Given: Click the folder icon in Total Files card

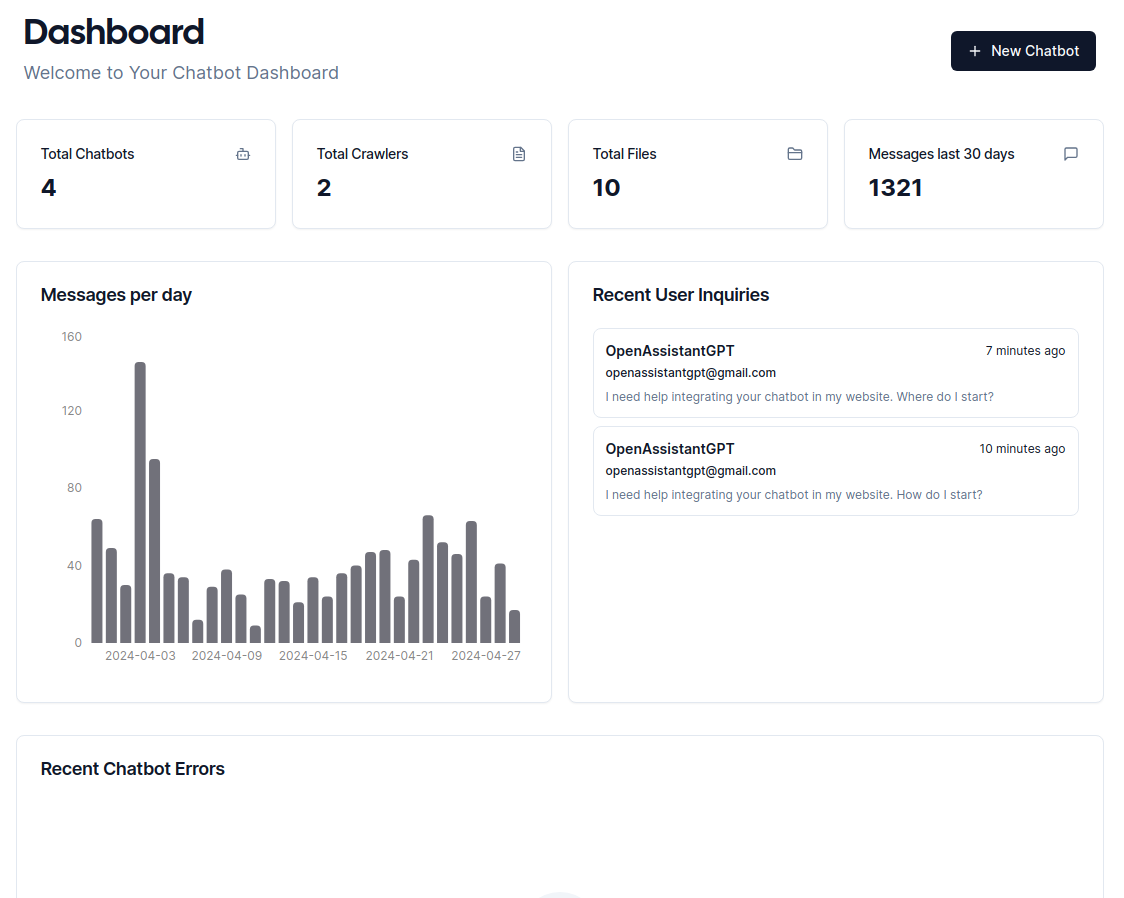Looking at the screenshot, I should (x=795, y=154).
